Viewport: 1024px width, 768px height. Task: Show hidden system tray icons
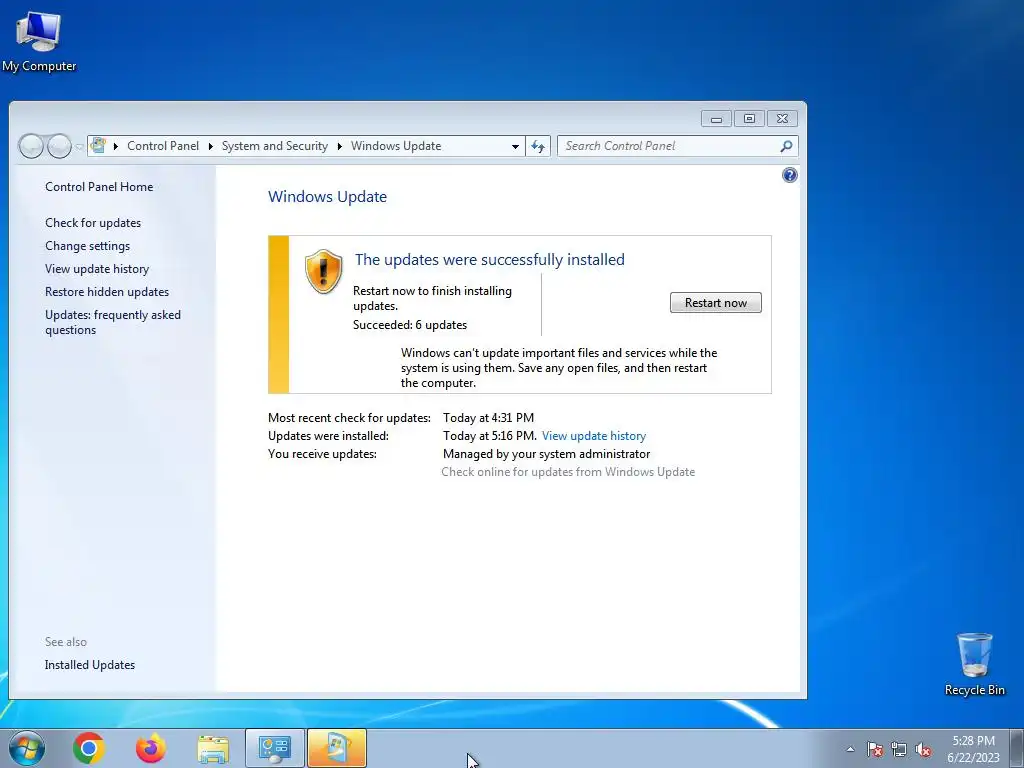[850, 749]
